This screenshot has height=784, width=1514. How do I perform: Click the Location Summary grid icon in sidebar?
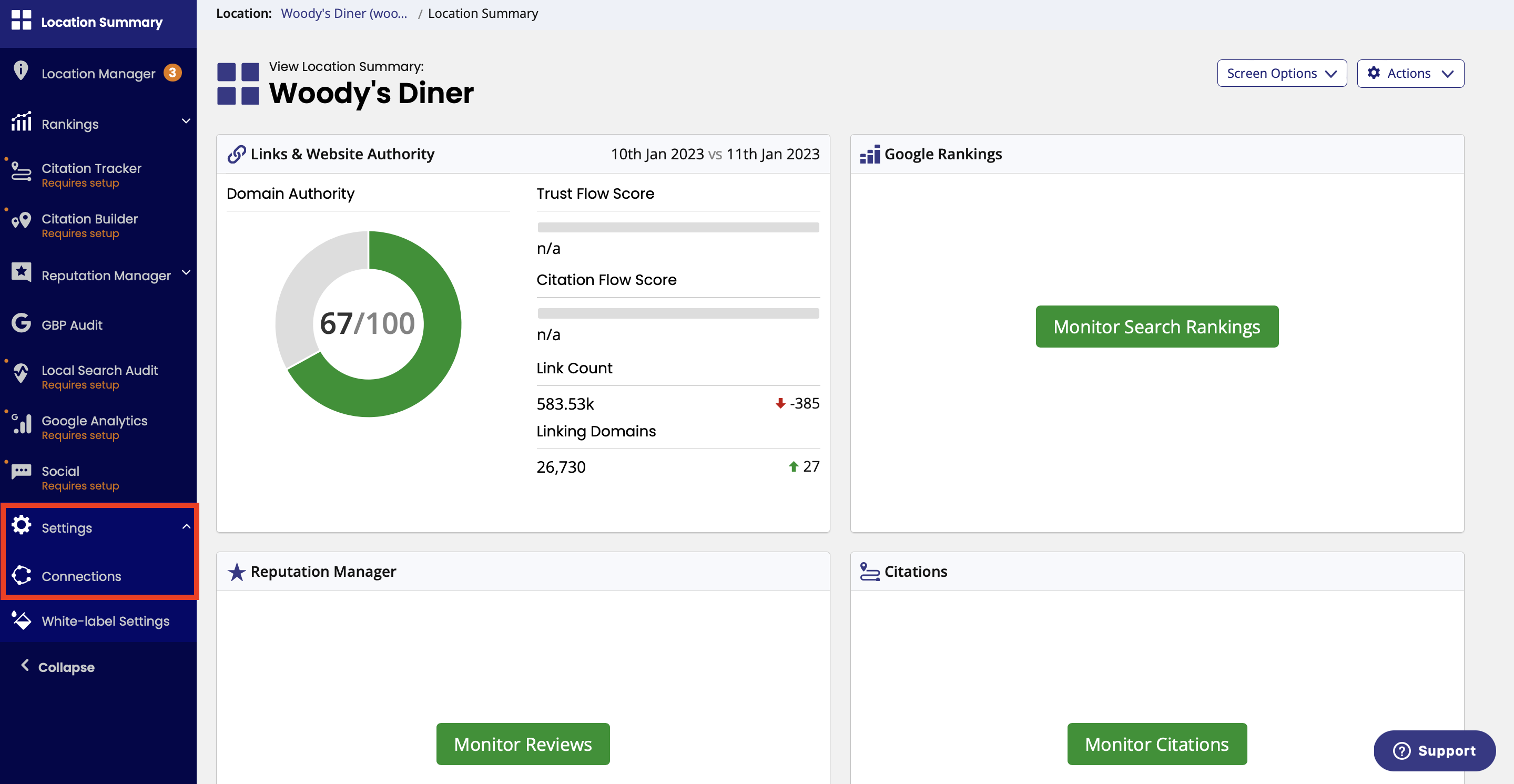(x=21, y=20)
